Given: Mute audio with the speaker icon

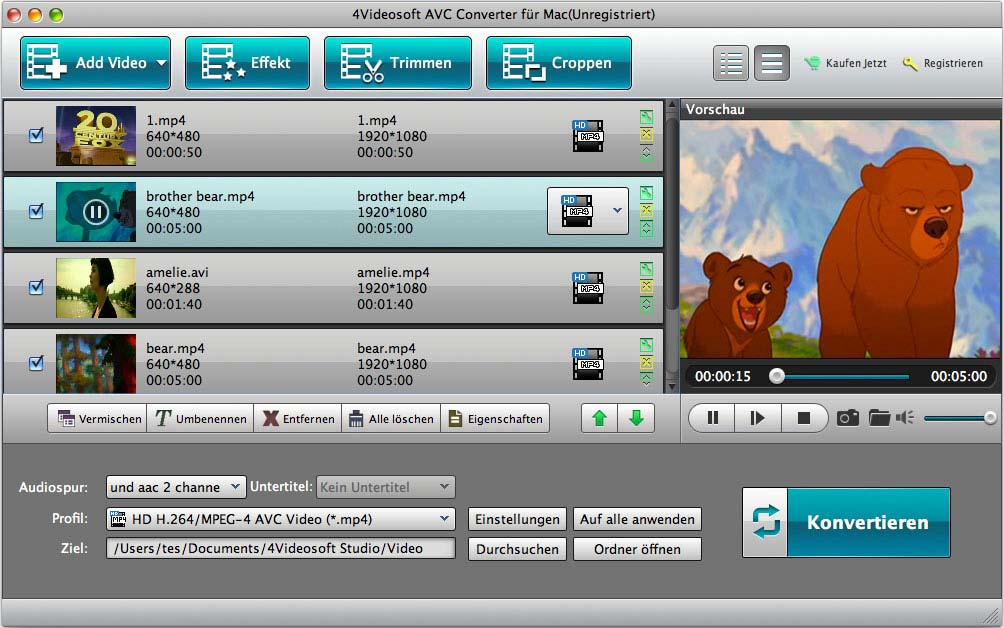Looking at the screenshot, I should coord(905,418).
